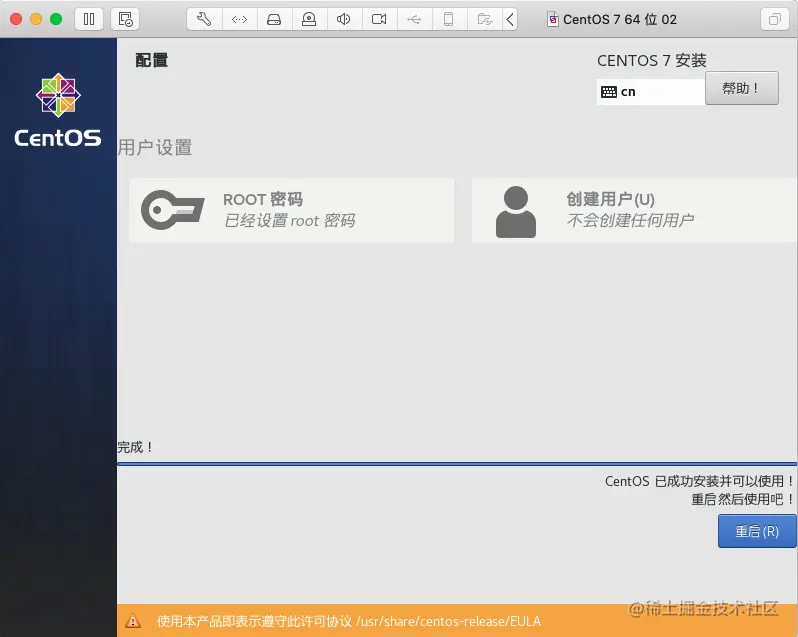Click the USB devices toolbar icon
Screen dimensions: 798x637
(x=414, y=19)
